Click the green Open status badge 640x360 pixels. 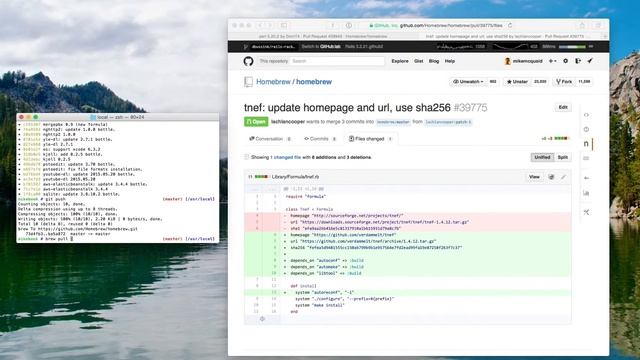tap(256, 122)
